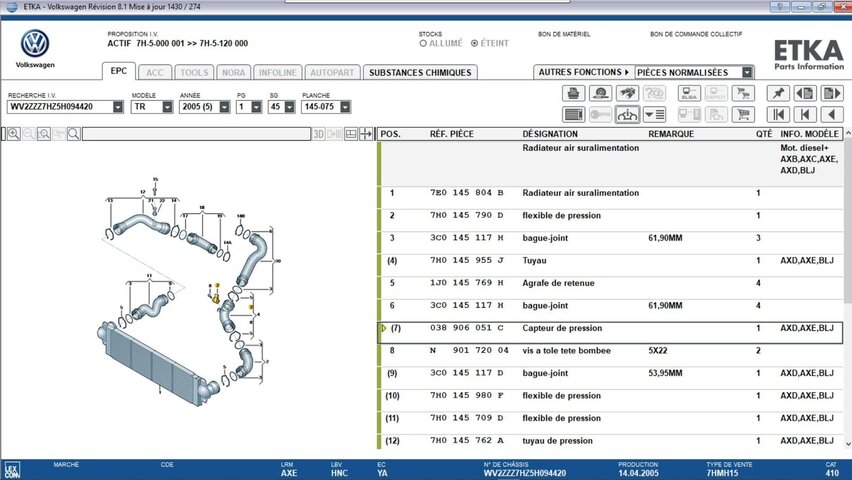
Task: Open the MODÈLE dropdown showing TR
Action: pos(167,107)
